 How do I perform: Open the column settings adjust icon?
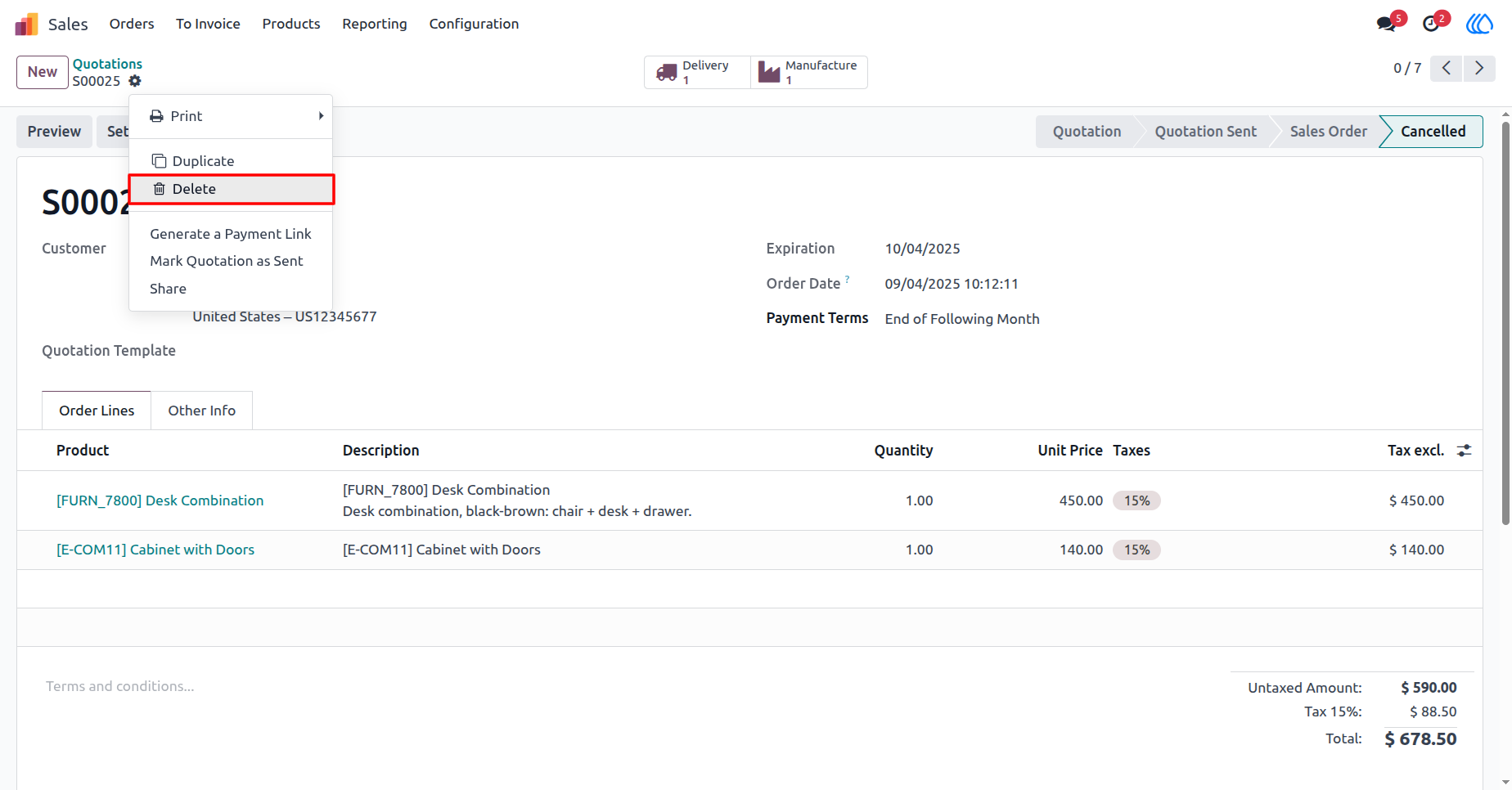click(1465, 451)
